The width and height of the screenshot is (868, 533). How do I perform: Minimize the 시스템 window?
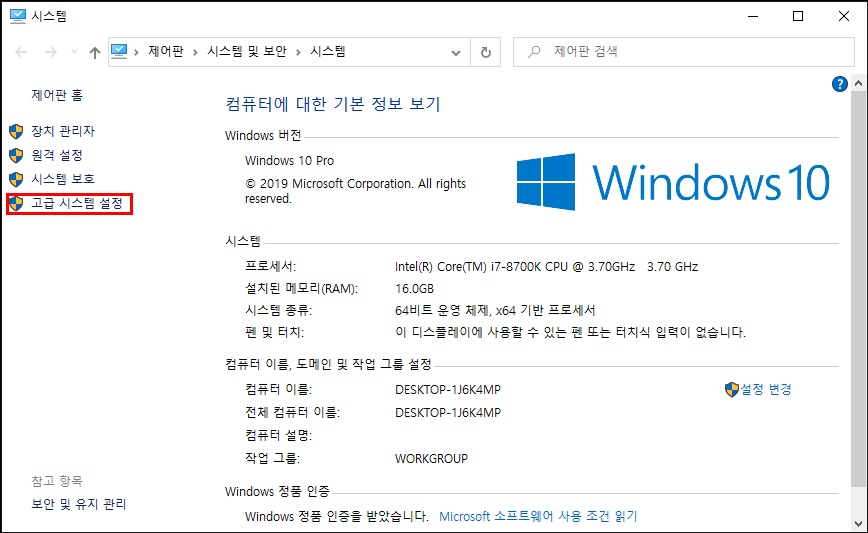click(753, 16)
